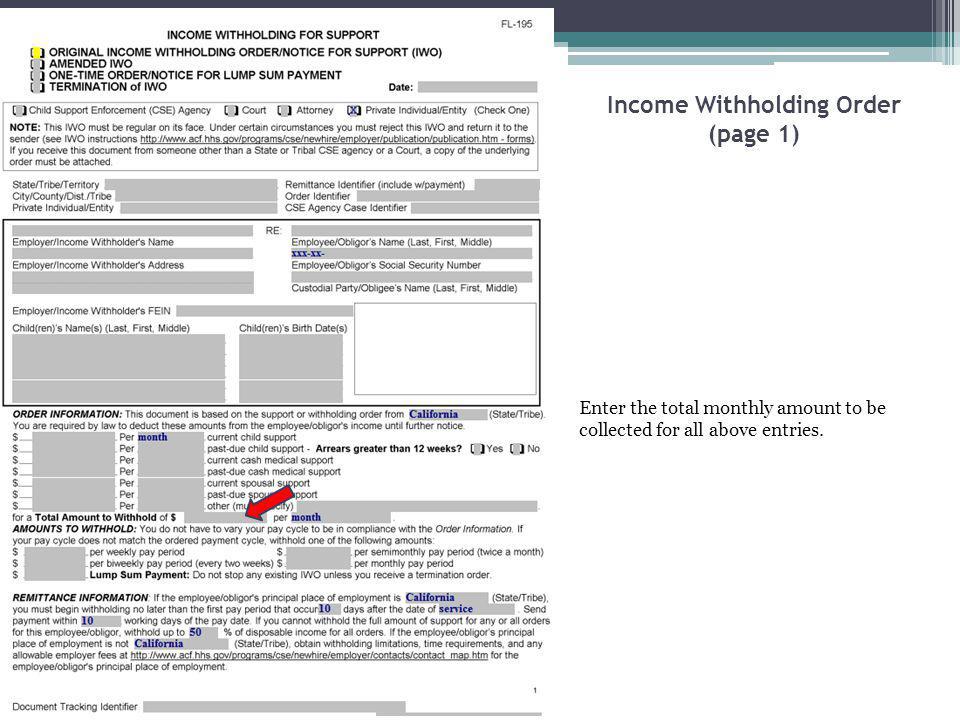Screen dimensions: 960x720
Task: Select the Court checkbox
Action: click(231, 110)
